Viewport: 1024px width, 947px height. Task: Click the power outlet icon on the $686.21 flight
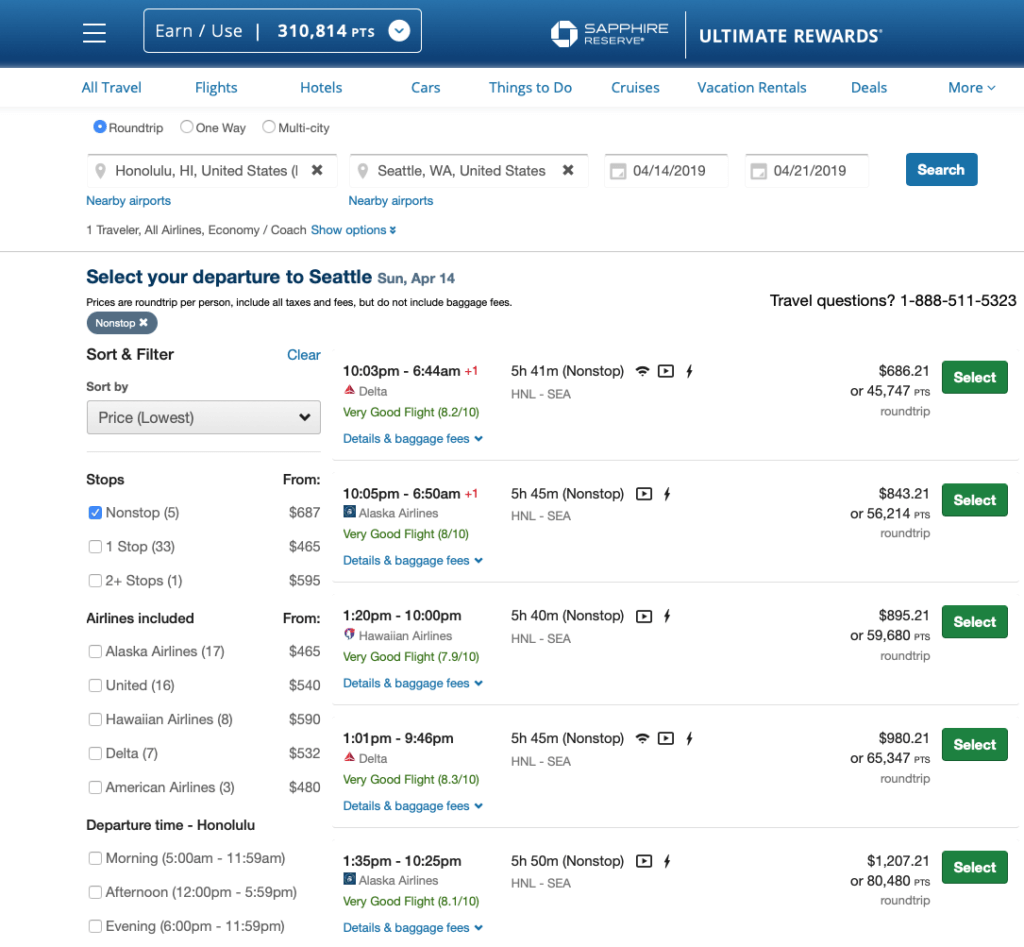pyautogui.click(x=689, y=371)
